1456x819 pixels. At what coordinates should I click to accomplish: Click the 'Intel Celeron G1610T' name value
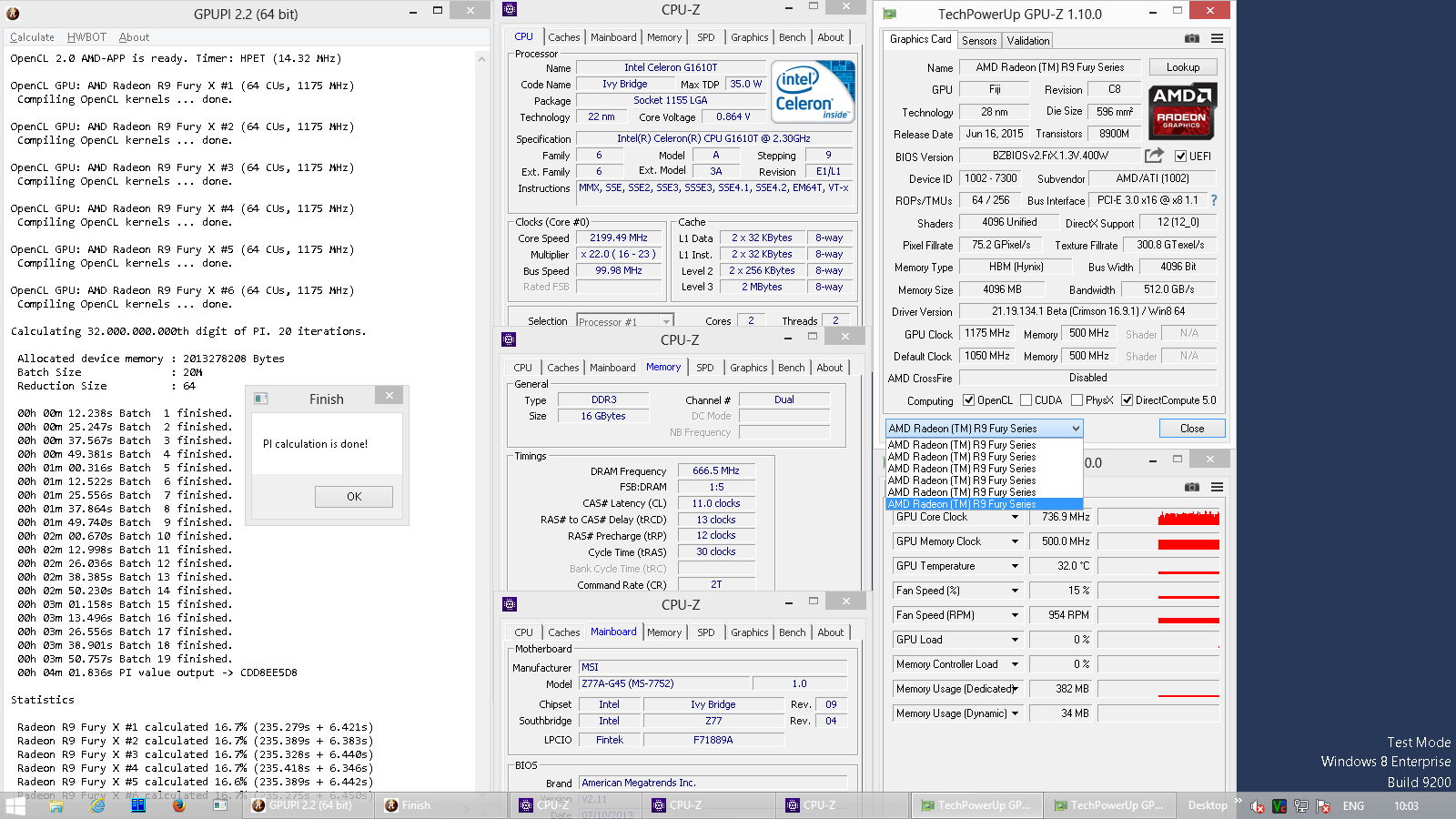[671, 67]
